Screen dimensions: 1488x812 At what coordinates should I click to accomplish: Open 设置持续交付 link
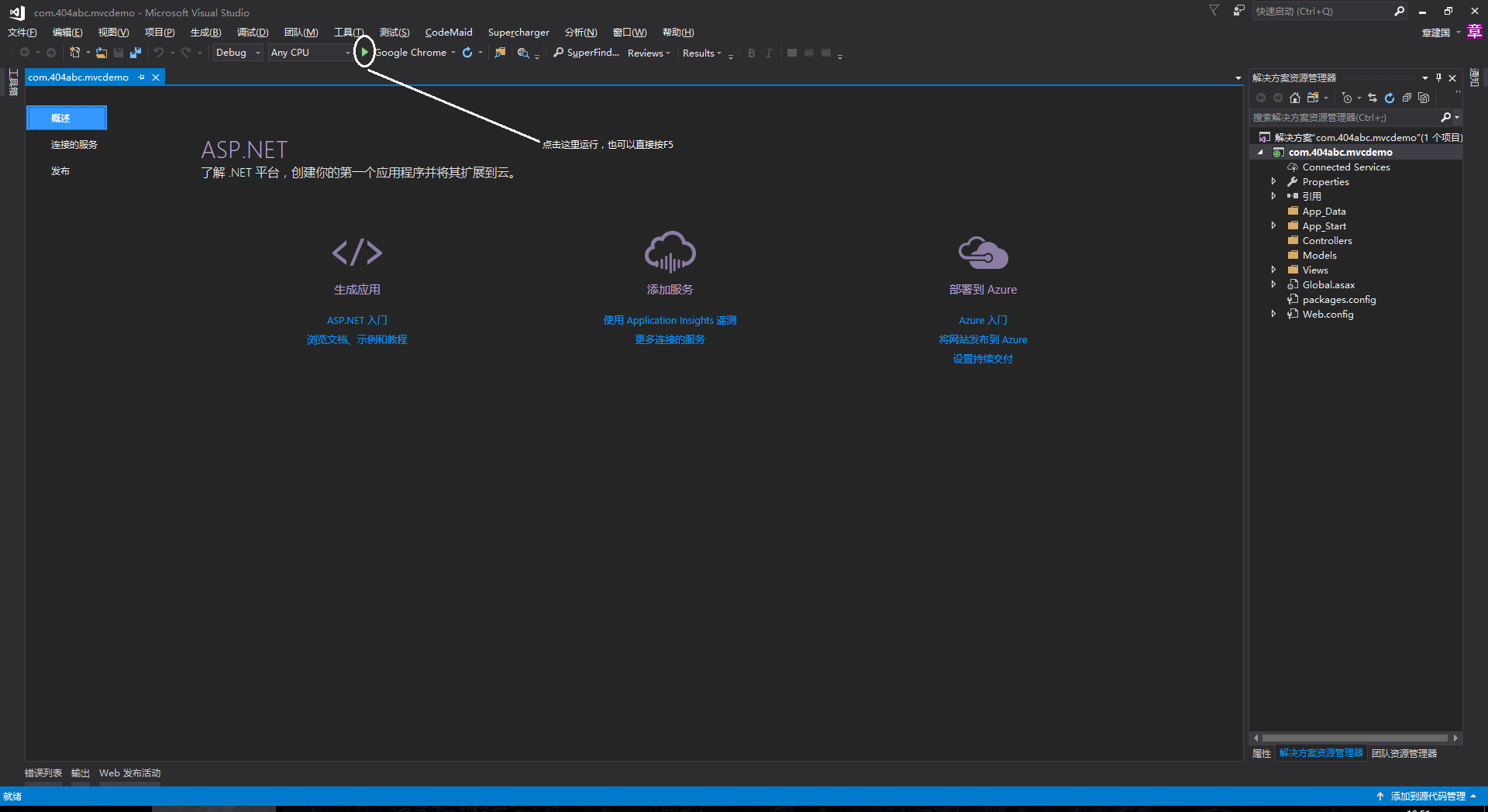coord(983,359)
